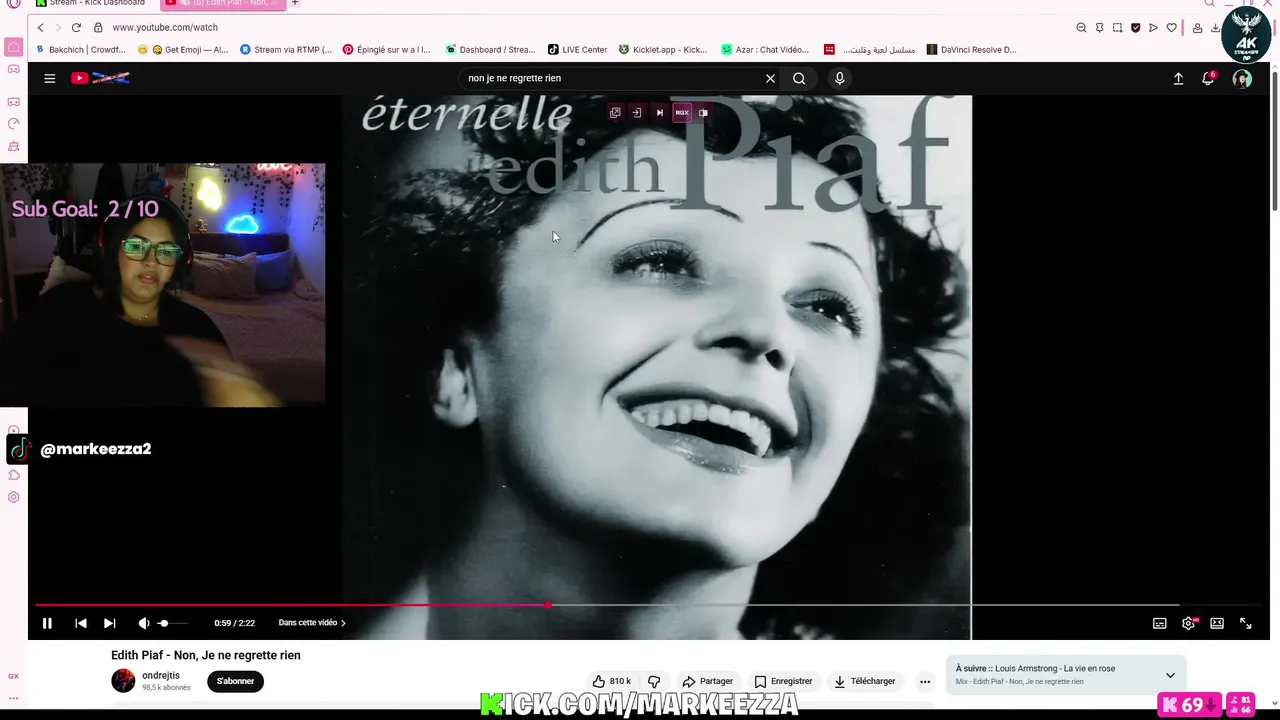Click the browser address bar URL
Image resolution: width=1280 pixels, height=720 pixels.
click(x=165, y=28)
